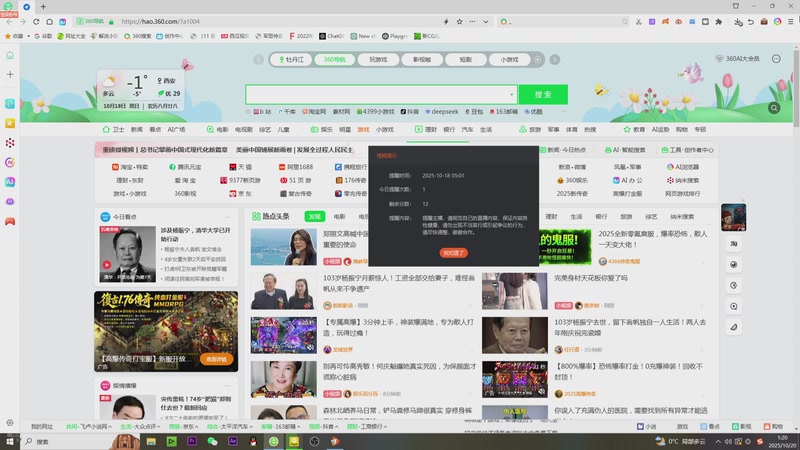Screen dimensions: 800x450
Task: Open Premiere Pro from the Windows taskbar
Action: click(x=192, y=441)
